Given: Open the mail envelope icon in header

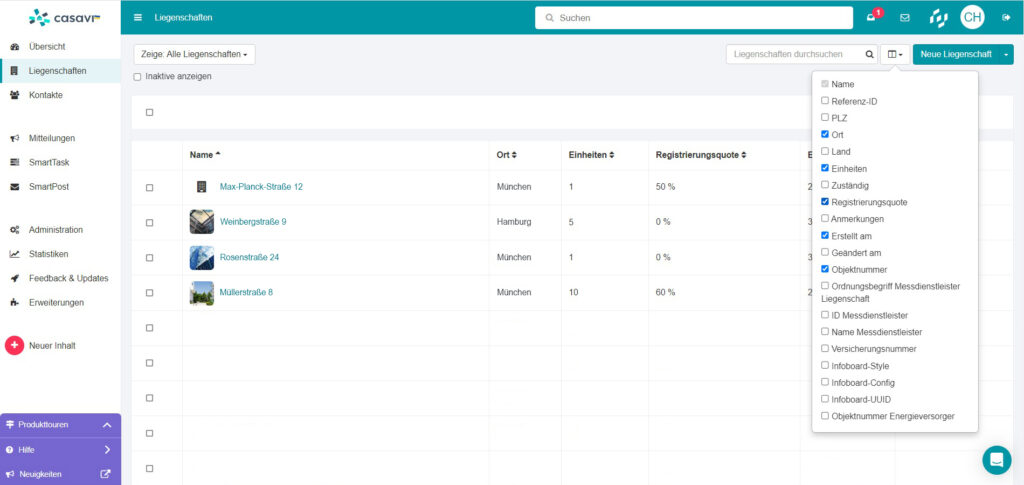Looking at the screenshot, I should point(905,17).
